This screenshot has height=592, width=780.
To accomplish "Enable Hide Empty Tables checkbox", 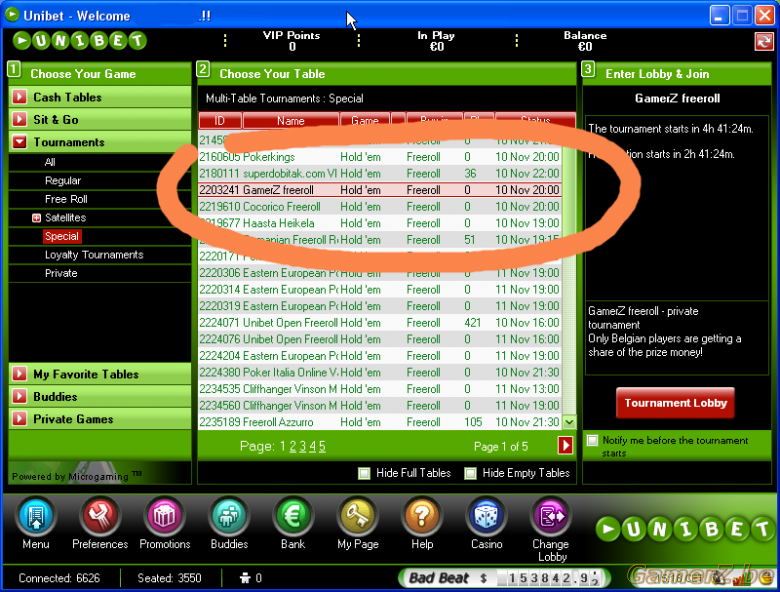I will [470, 473].
